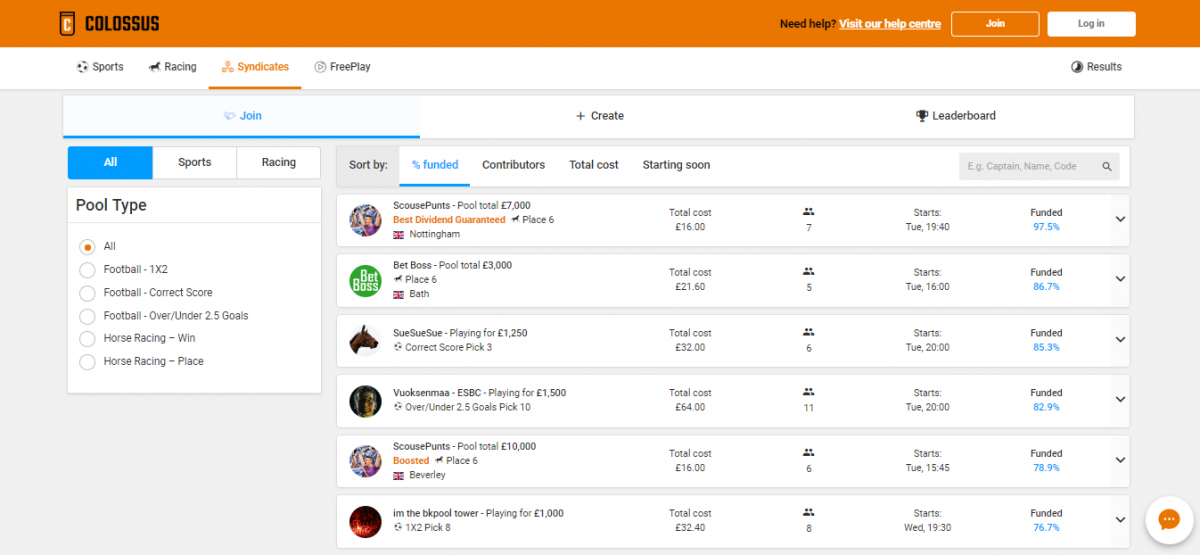The image size is (1200, 555).
Task: Open SueSueSue horse avatar
Action: [x=365, y=340]
